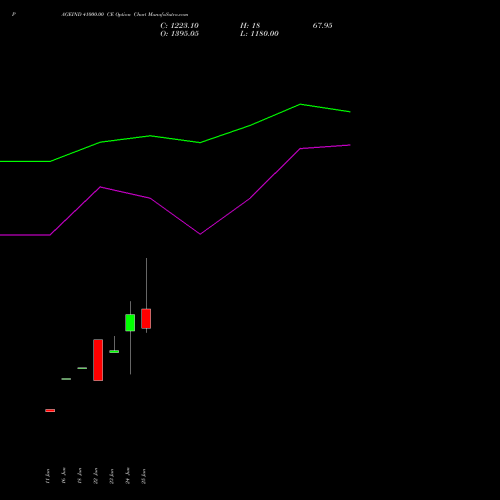500x500 pixels.
Task: Select the large green candle with the long lower wick
Action: click(x=130, y=323)
